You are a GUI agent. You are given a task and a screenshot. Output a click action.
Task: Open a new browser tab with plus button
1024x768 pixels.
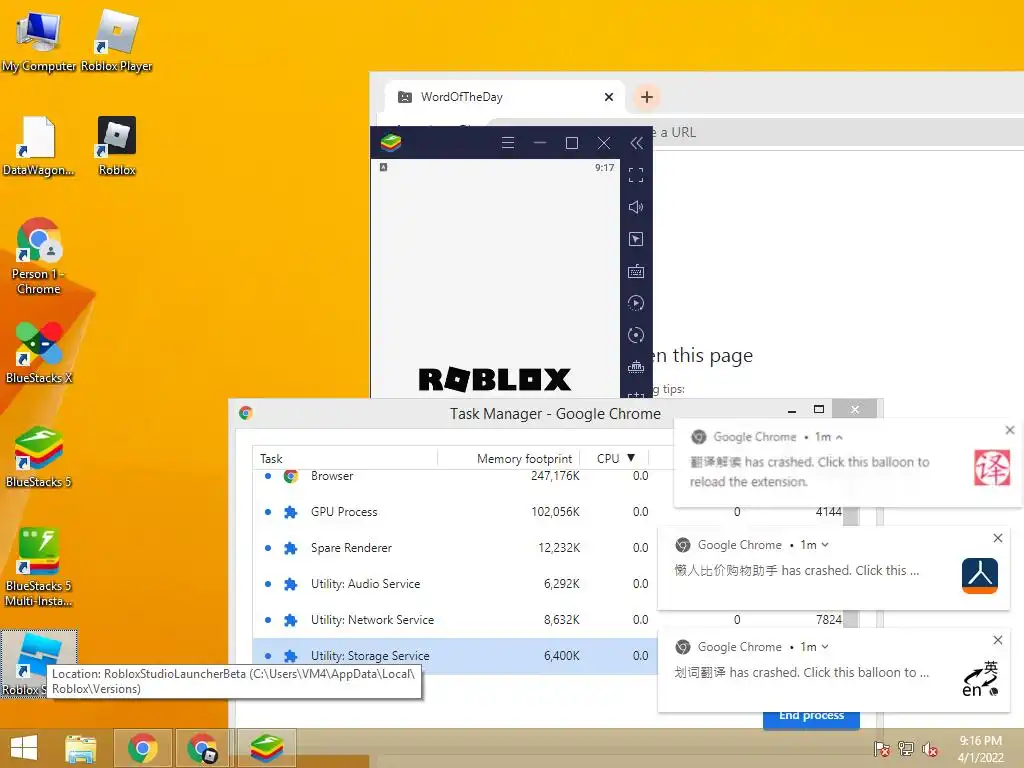(x=647, y=97)
